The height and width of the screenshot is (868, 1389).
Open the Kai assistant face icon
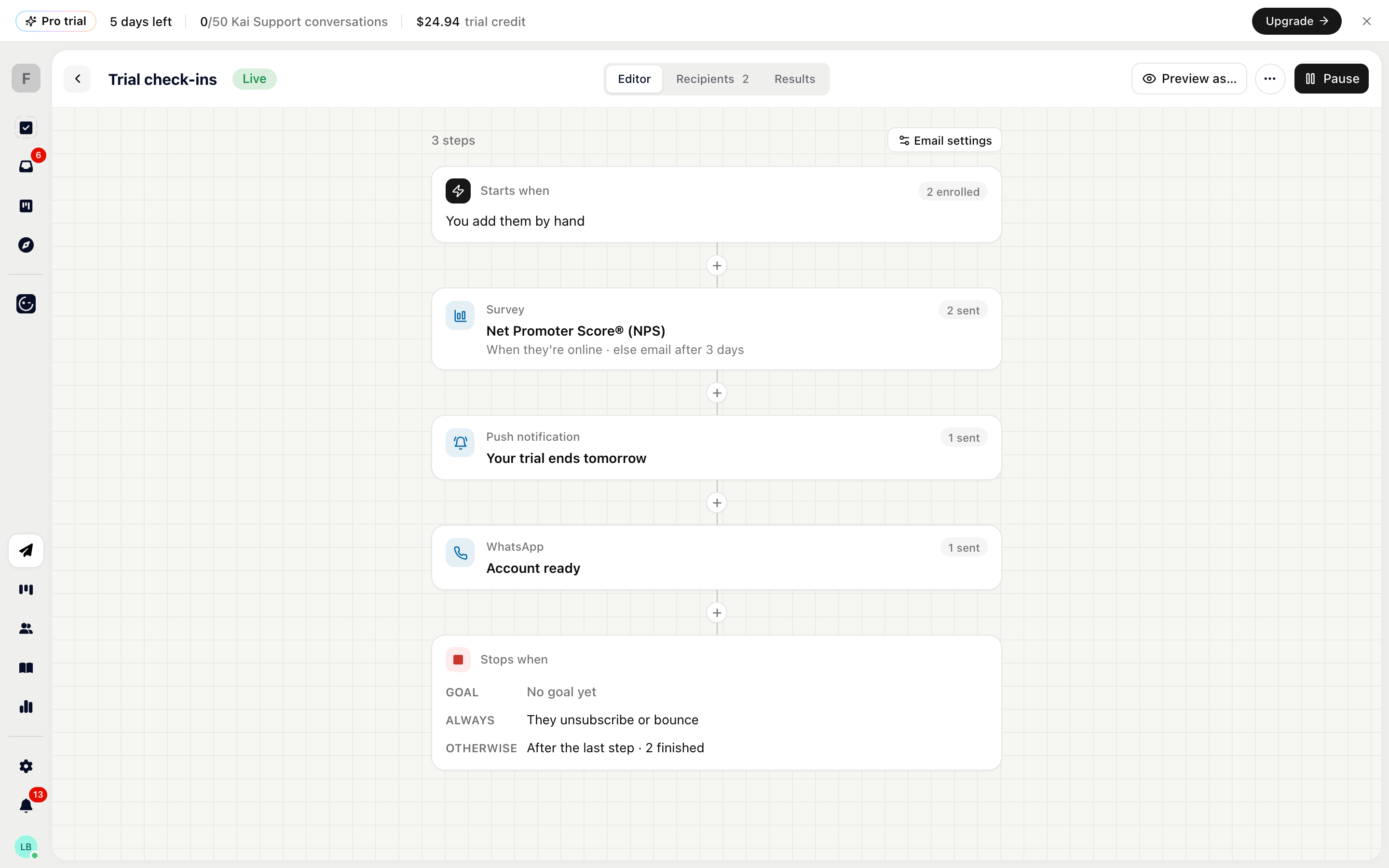coord(26,304)
